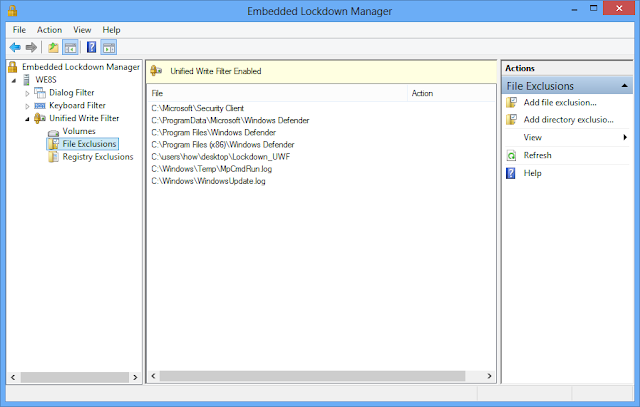Collapse the WE8S tree node
The height and width of the screenshot is (407, 640).
pyautogui.click(x=14, y=80)
